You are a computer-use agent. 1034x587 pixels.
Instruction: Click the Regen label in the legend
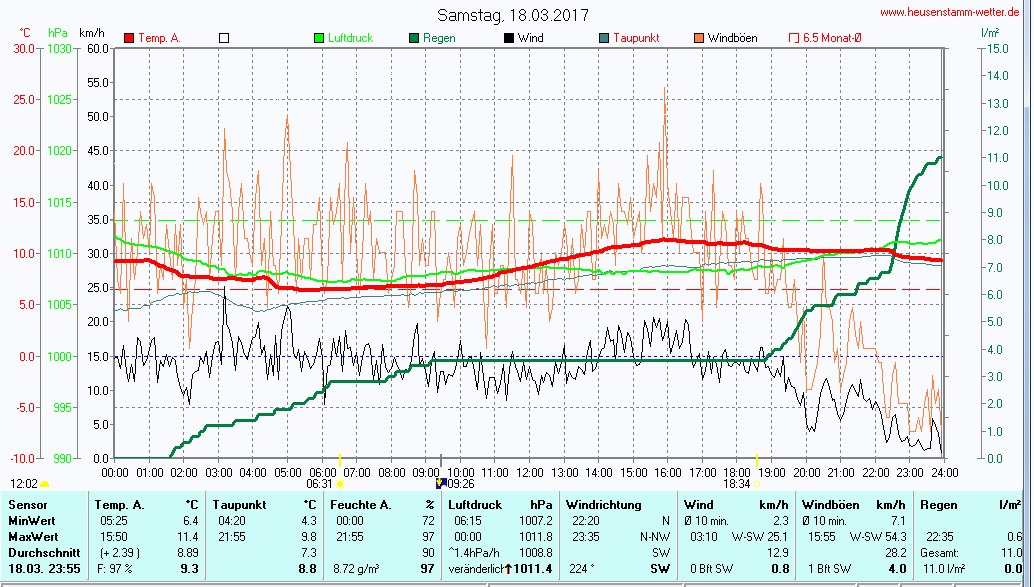439,38
